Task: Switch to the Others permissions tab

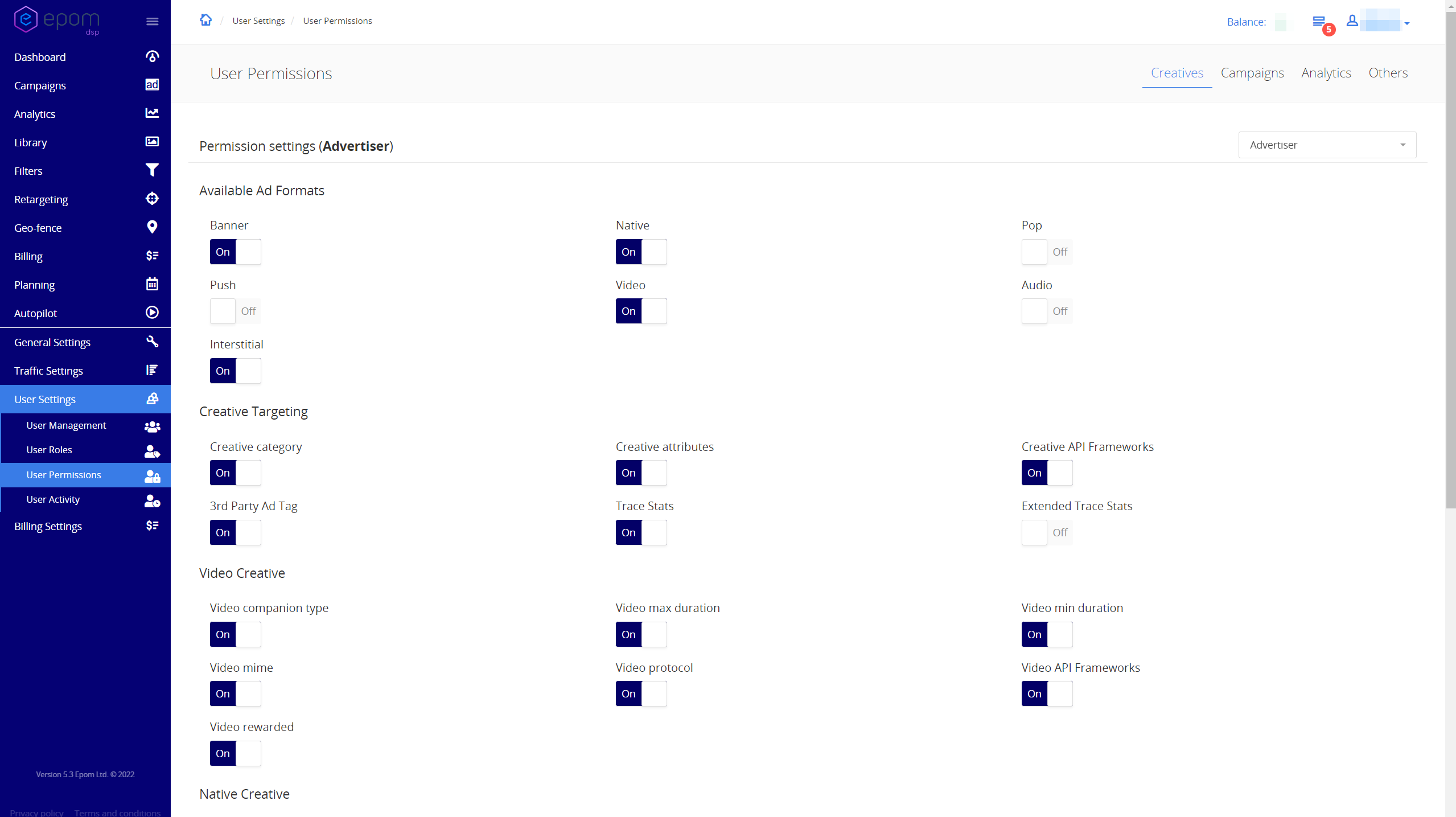Action: click(1388, 73)
